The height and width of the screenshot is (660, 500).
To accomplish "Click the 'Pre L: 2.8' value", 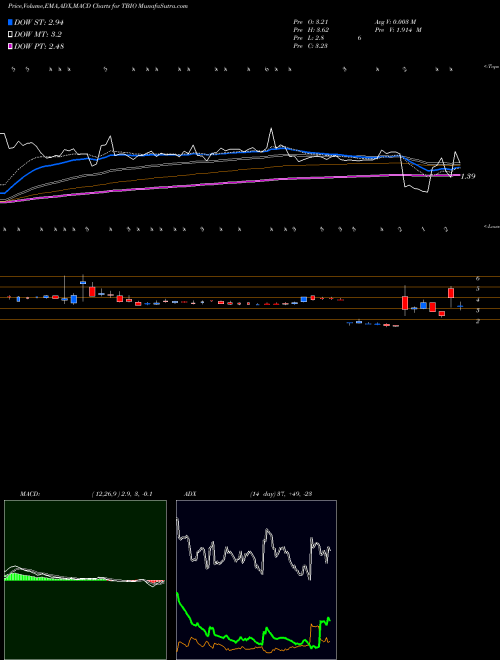I will tap(309, 38).
